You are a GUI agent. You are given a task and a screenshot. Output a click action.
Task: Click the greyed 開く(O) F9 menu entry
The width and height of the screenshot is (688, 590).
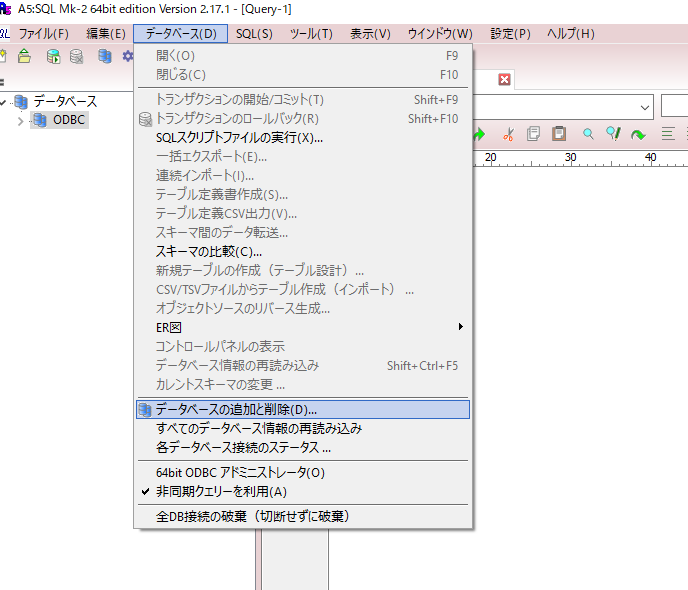click(303, 56)
